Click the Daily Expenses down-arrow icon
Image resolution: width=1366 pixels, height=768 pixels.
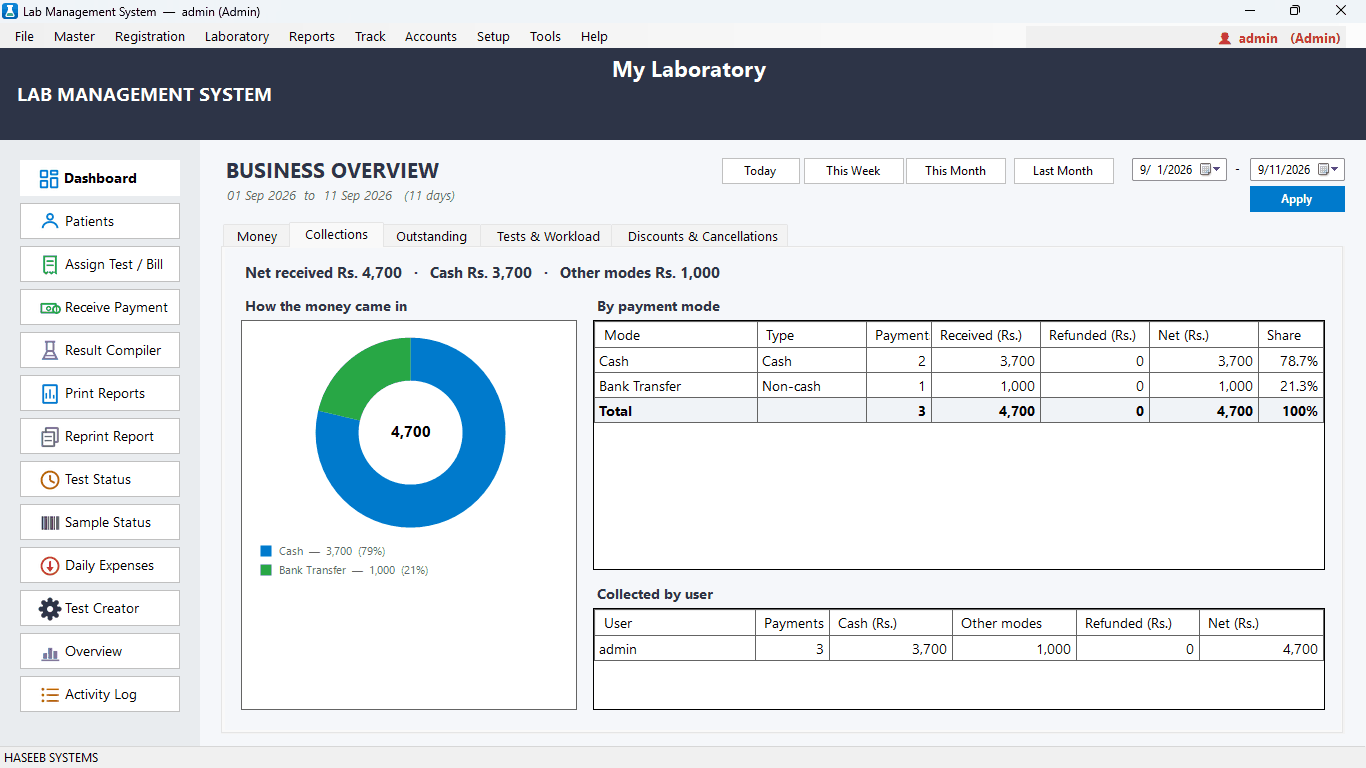coord(49,565)
